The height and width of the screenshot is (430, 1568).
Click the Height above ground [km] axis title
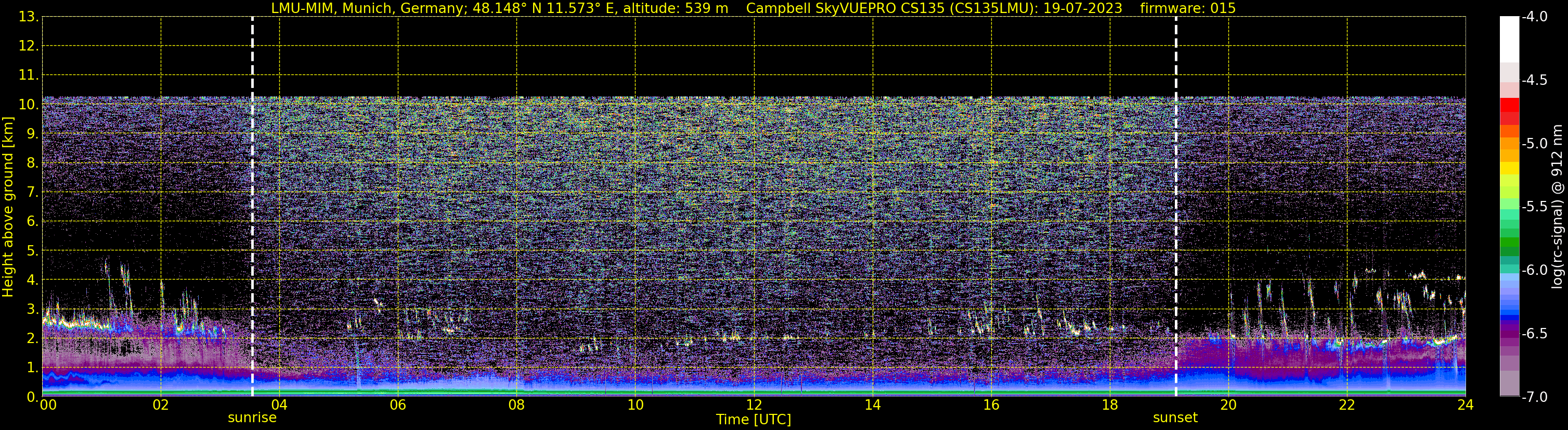(x=8, y=207)
